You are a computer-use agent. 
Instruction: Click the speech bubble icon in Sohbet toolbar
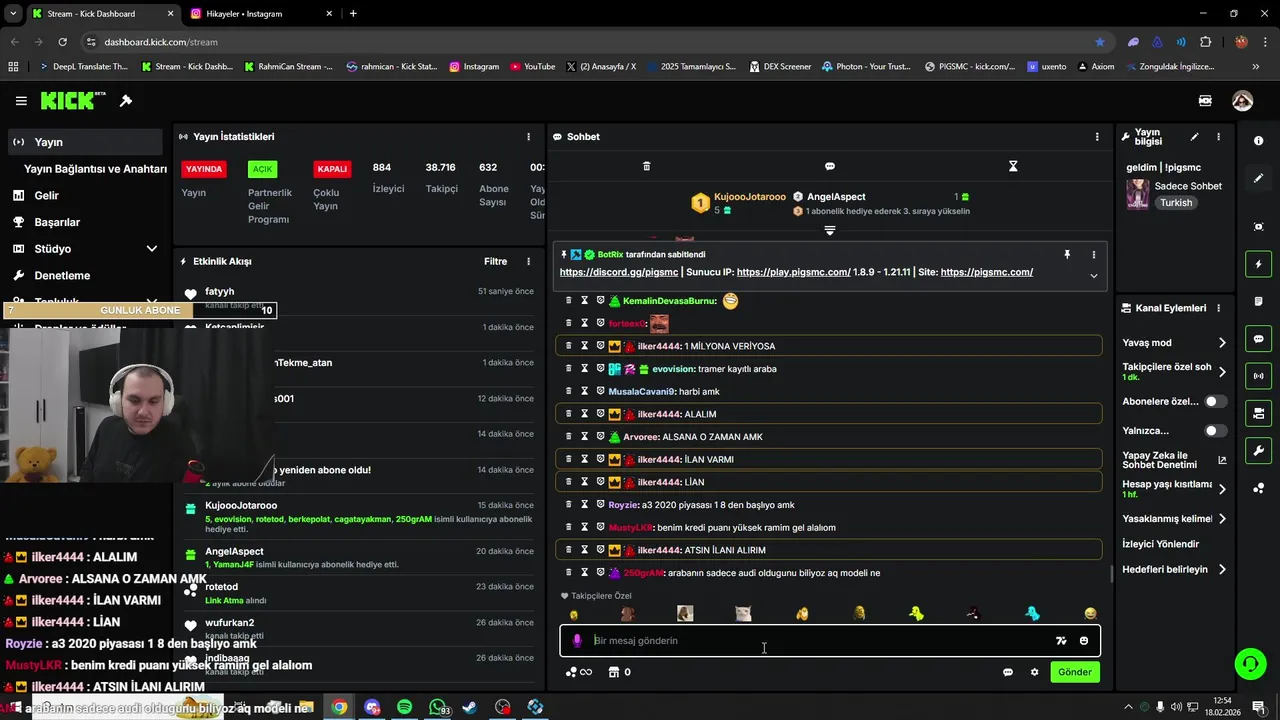830,166
